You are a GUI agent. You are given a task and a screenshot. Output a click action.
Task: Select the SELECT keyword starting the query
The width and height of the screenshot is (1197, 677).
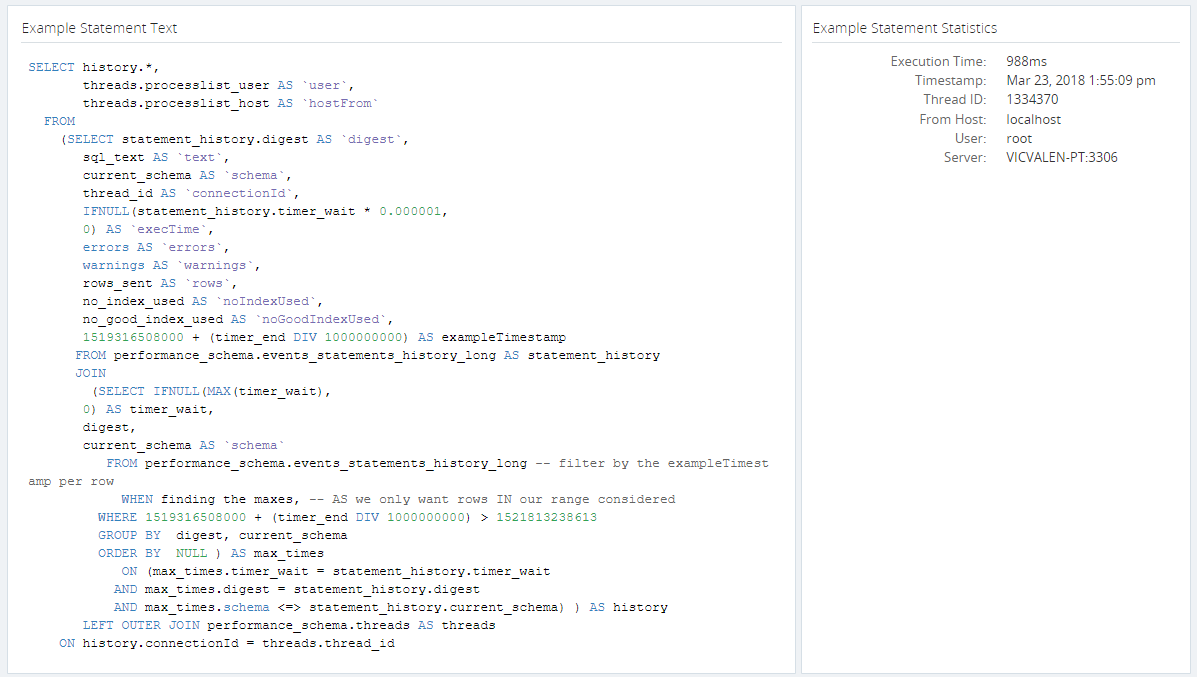[x=51, y=67]
